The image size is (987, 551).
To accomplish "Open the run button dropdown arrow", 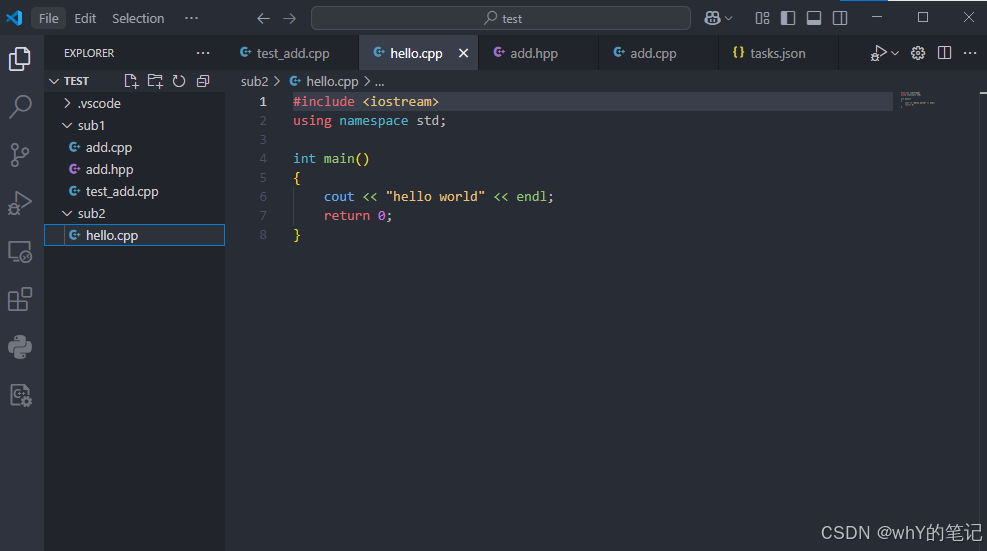I will [x=895, y=54].
